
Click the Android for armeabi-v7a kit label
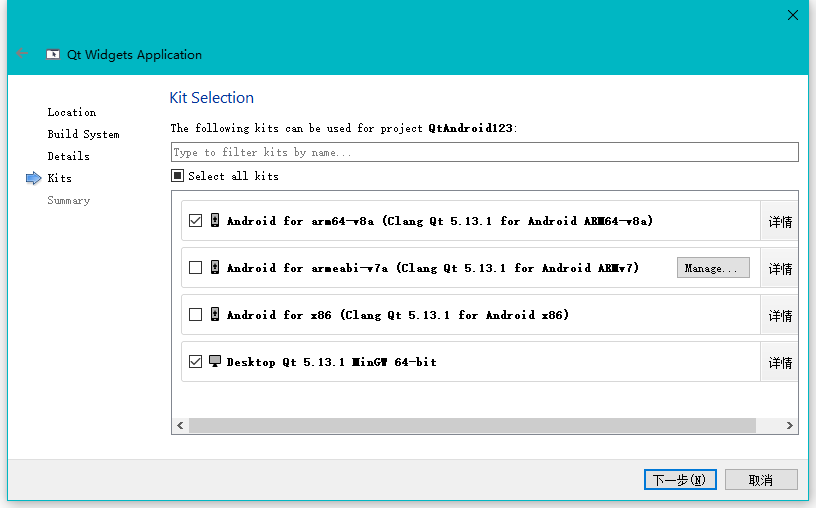click(x=432, y=268)
